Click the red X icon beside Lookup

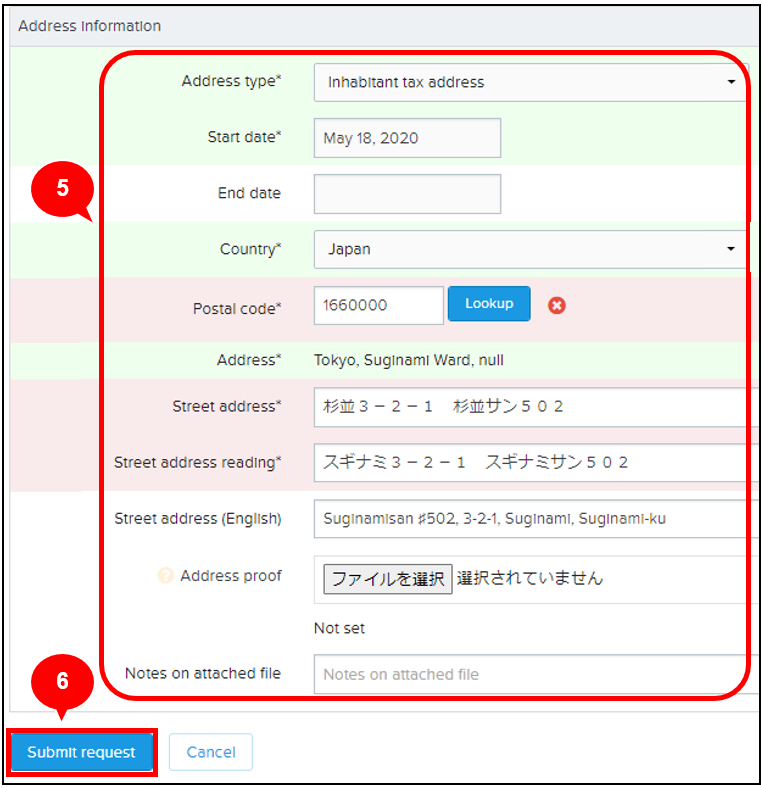557,305
